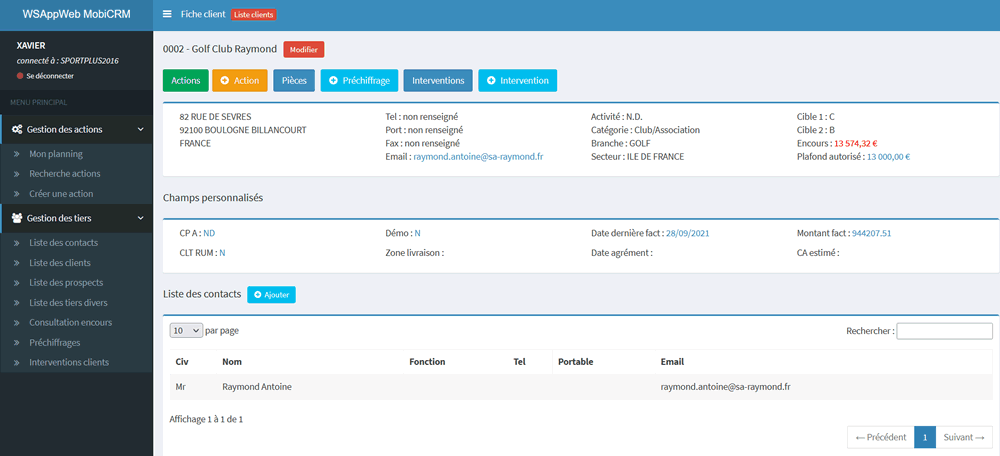
Task: Collapse Gestion des actions with its arrow
Action: 141,129
